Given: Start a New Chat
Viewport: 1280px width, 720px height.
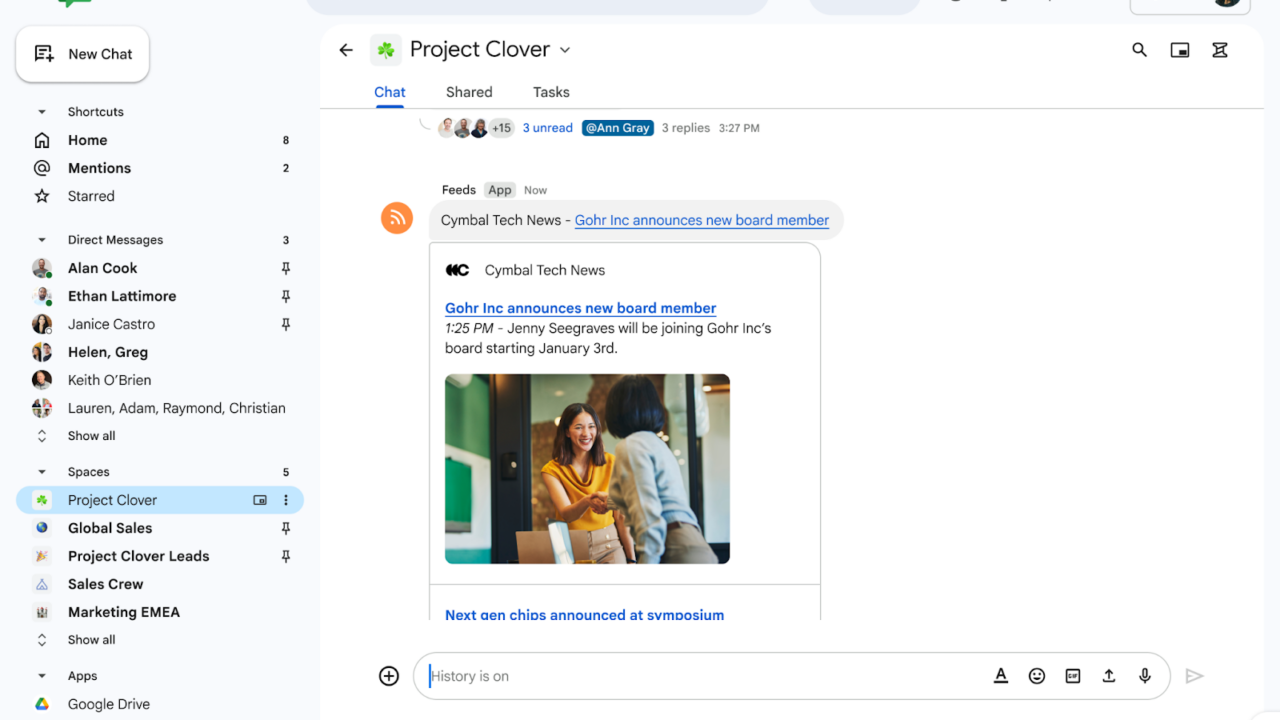Looking at the screenshot, I should (82, 53).
